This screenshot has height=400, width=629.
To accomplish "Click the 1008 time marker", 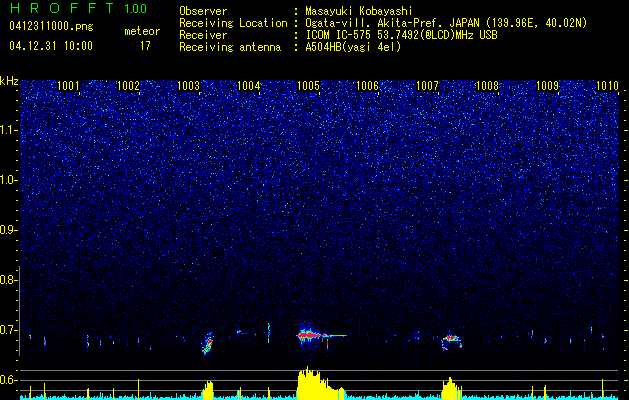I will coord(487,86).
